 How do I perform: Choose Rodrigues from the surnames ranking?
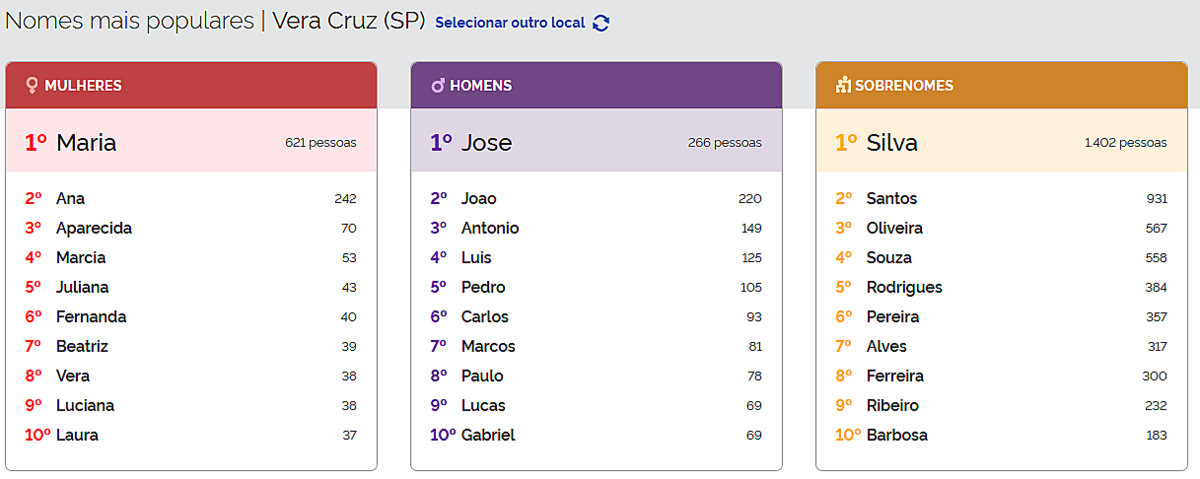coord(904,287)
